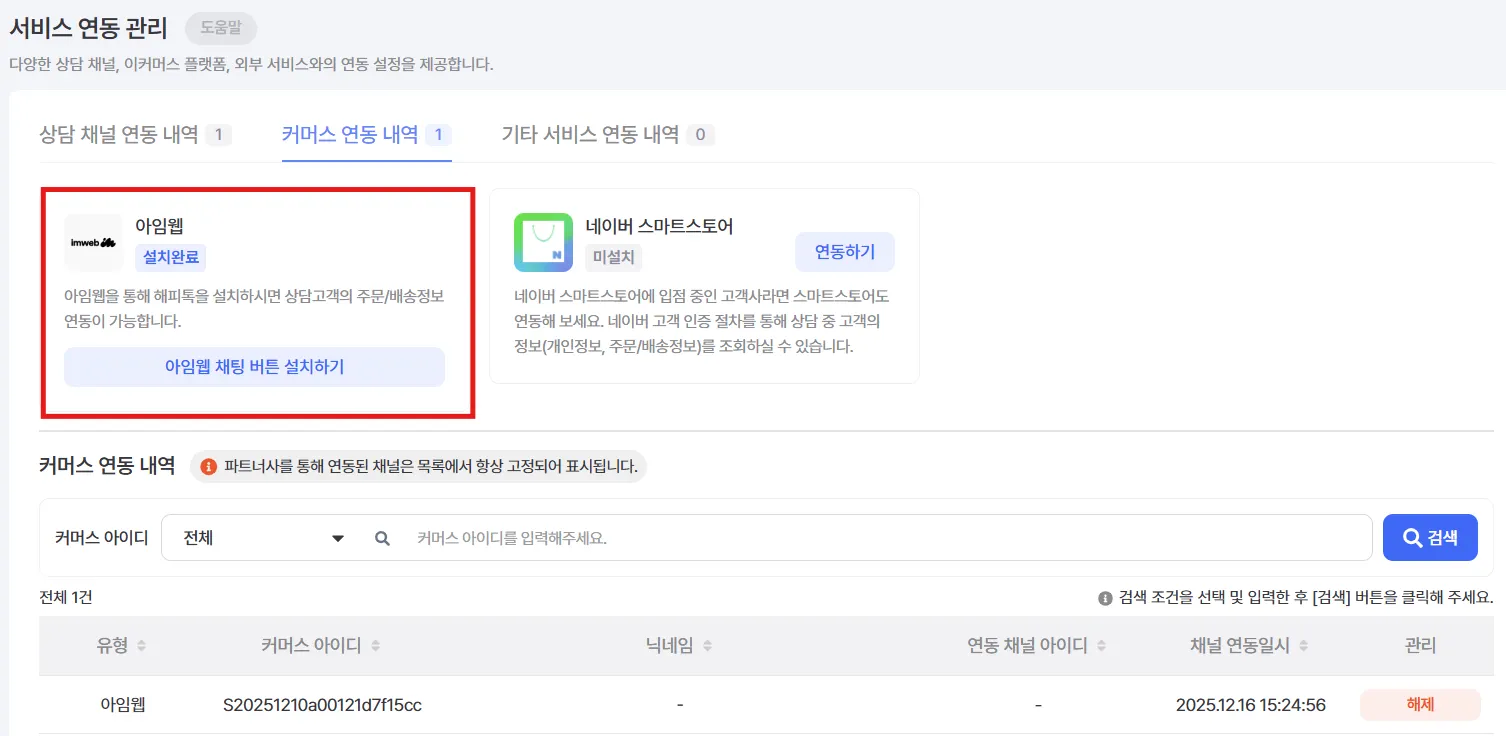Screen dimensions: 1506x736
Task: Click the 네이버 스마트스토어 card title
Action: [660, 226]
